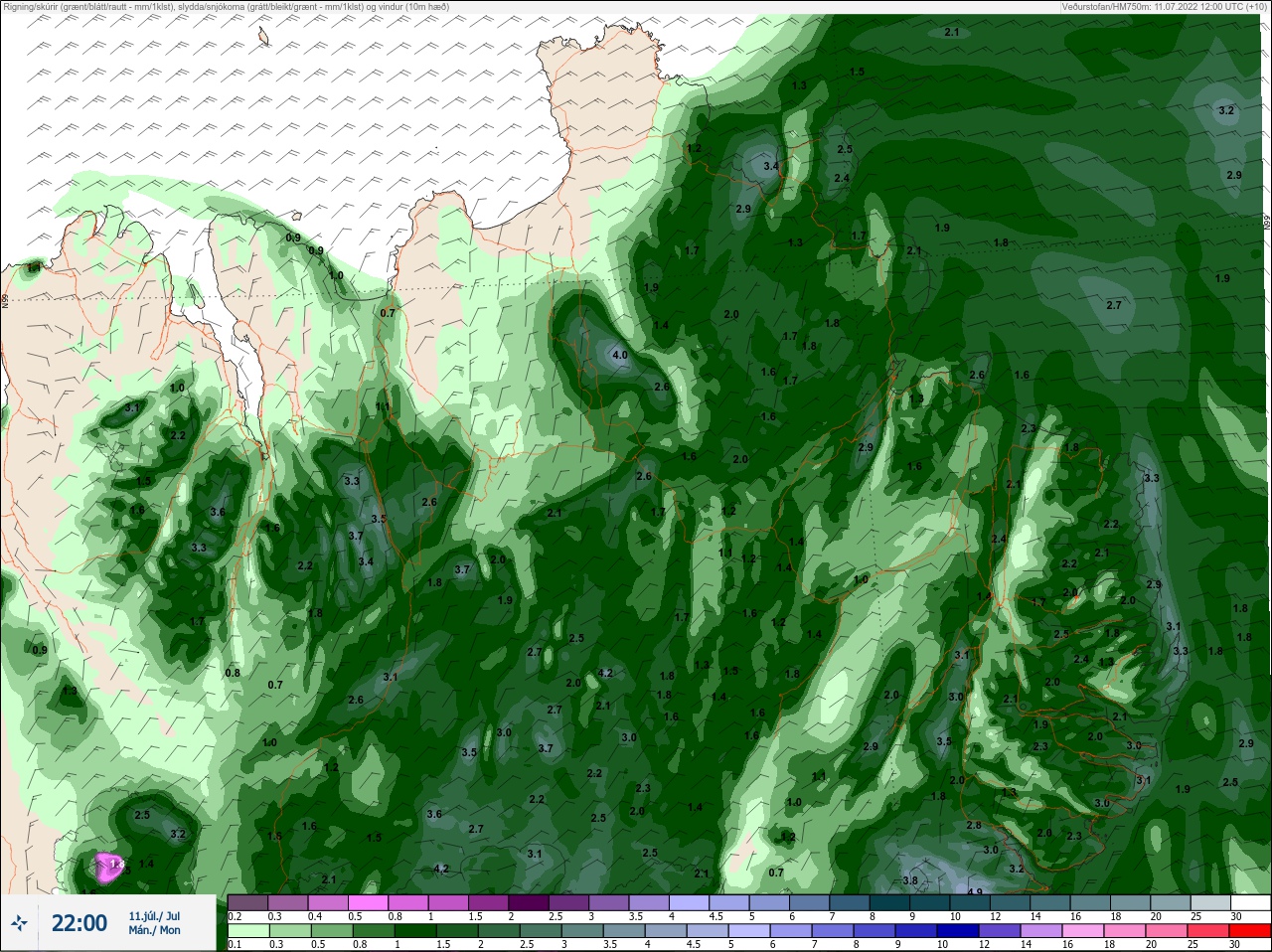Screen dimensions: 1272x952
Task: Click the 4.0 precipitation value on the map
Action: (620, 355)
